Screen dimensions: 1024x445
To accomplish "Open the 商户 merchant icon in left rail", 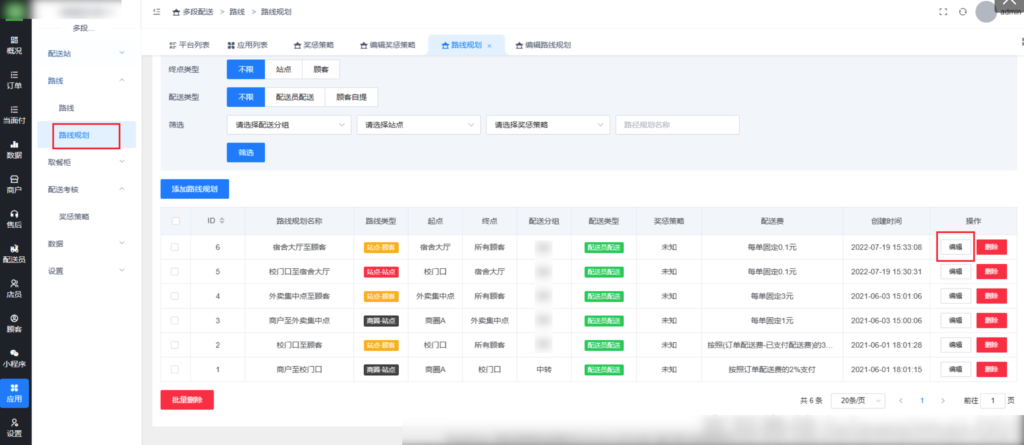I will pyautogui.click(x=14, y=184).
